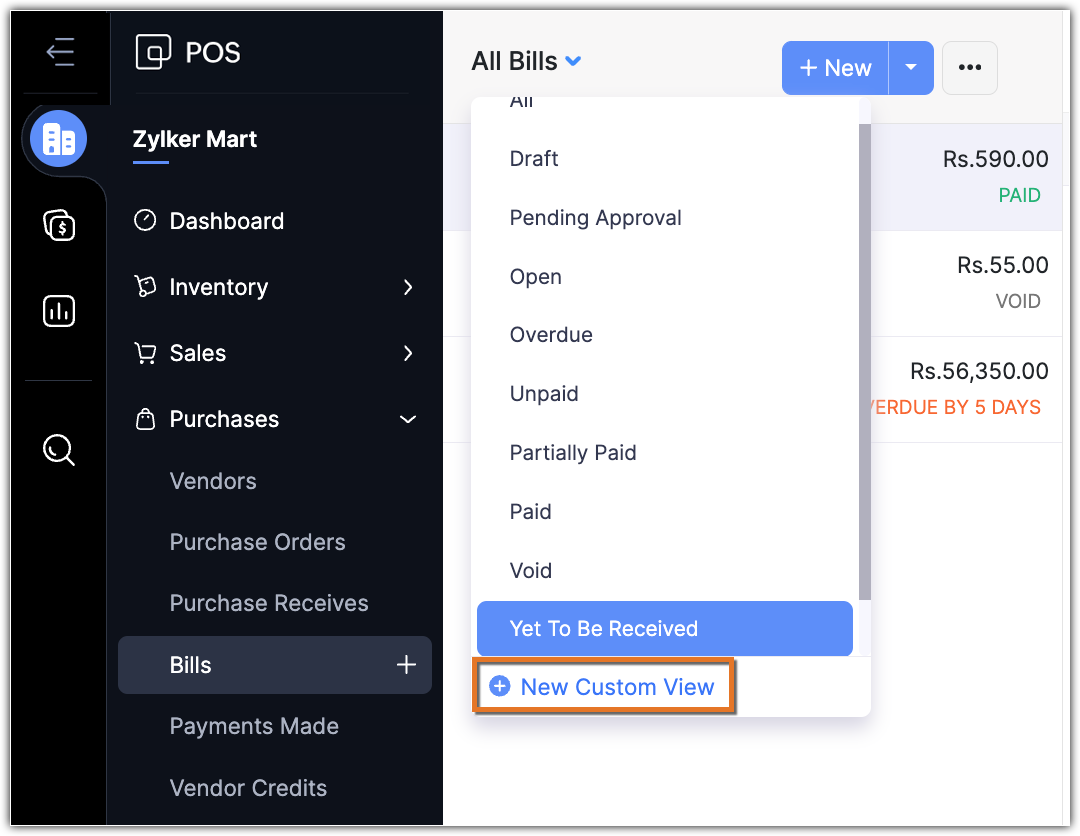Expand the Sales section chevron

click(x=408, y=353)
